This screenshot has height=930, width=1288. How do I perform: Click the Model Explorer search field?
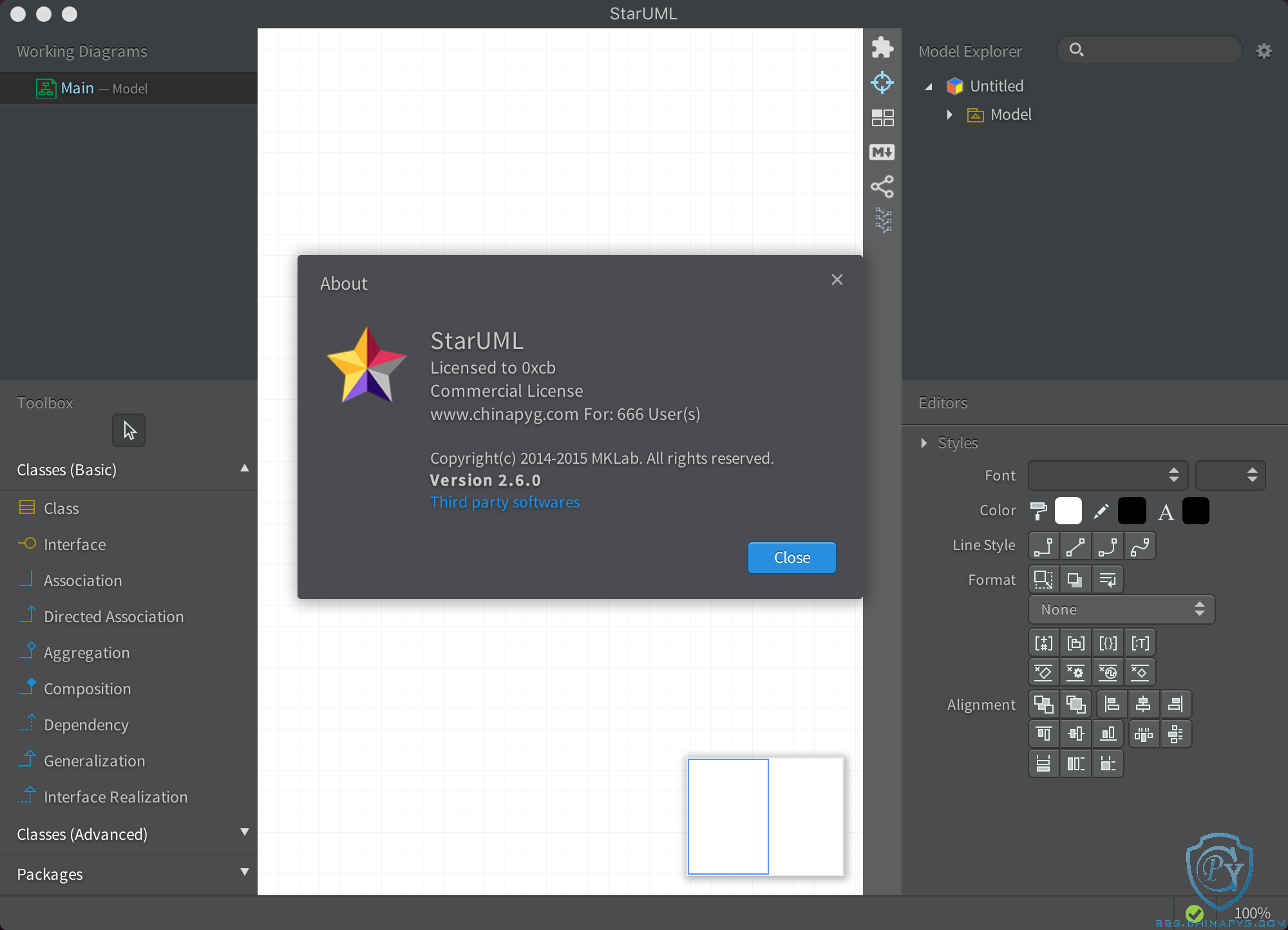click(x=1150, y=50)
